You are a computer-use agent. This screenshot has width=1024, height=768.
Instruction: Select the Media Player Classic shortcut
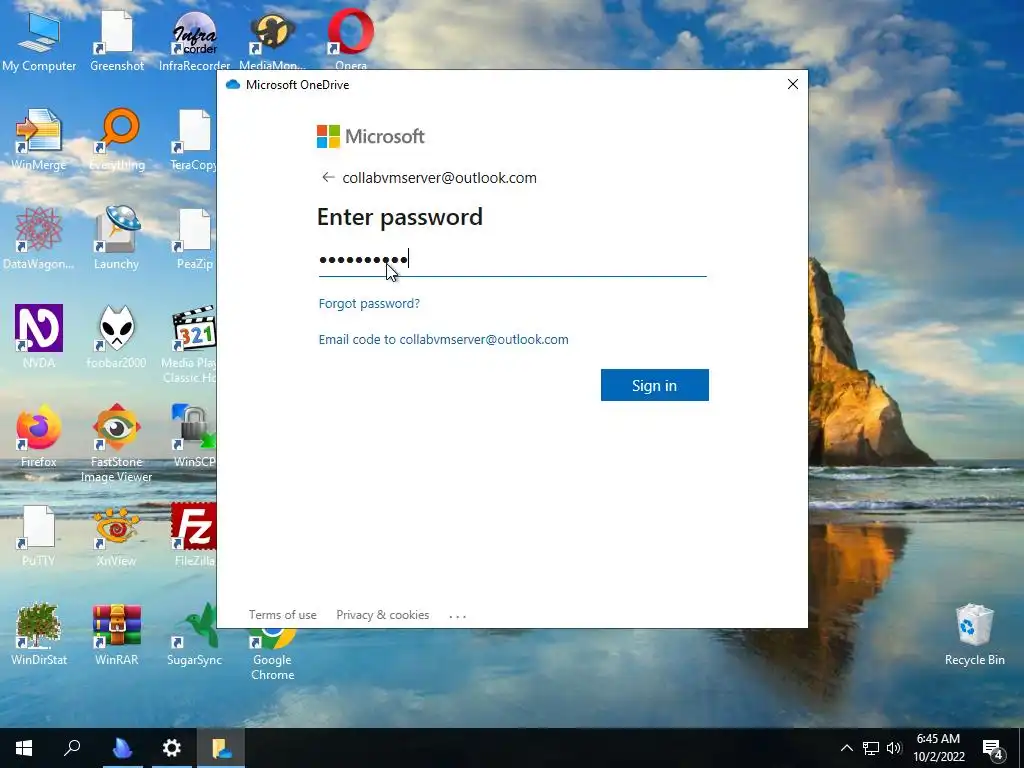tap(189, 345)
